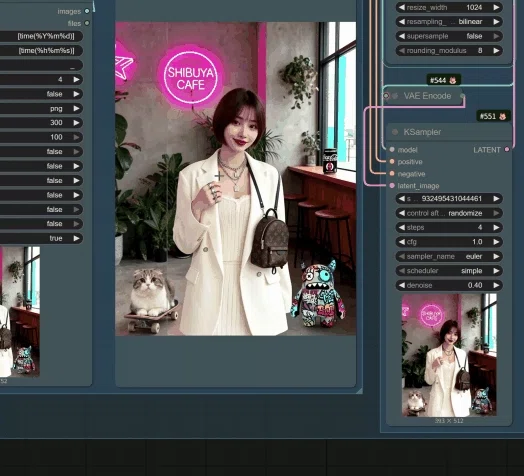Click the 'files' output label
The width and height of the screenshot is (524, 476).
click(74, 23)
